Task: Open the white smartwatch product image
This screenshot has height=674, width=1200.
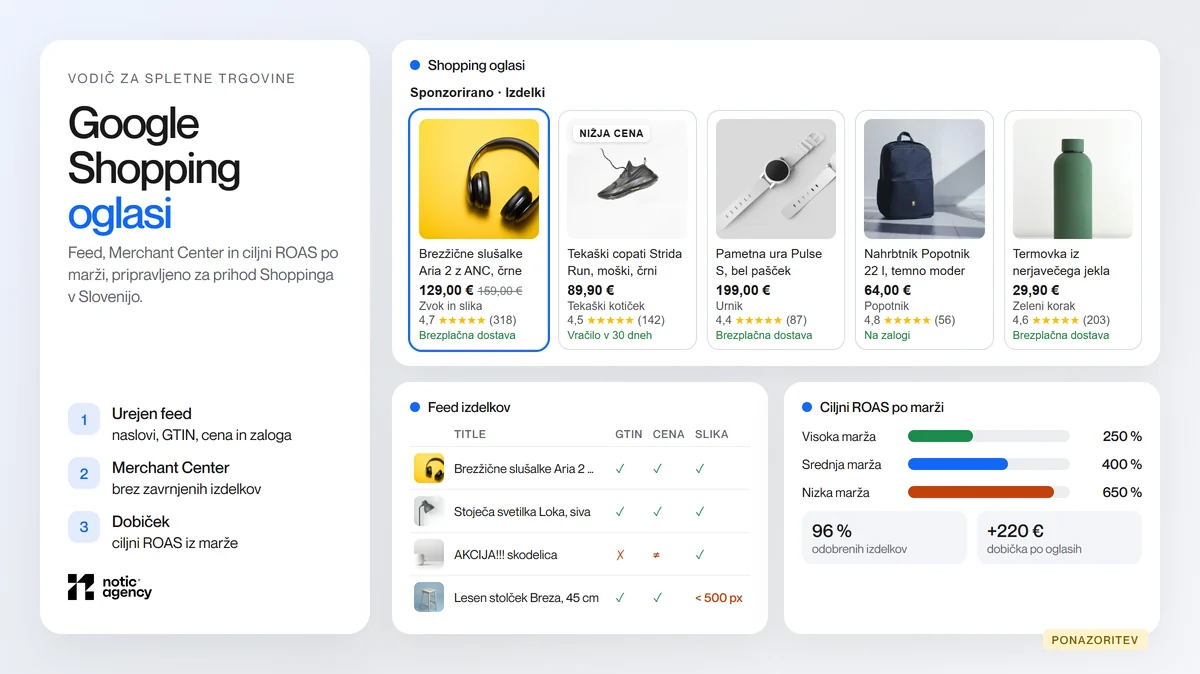Action: [776, 179]
